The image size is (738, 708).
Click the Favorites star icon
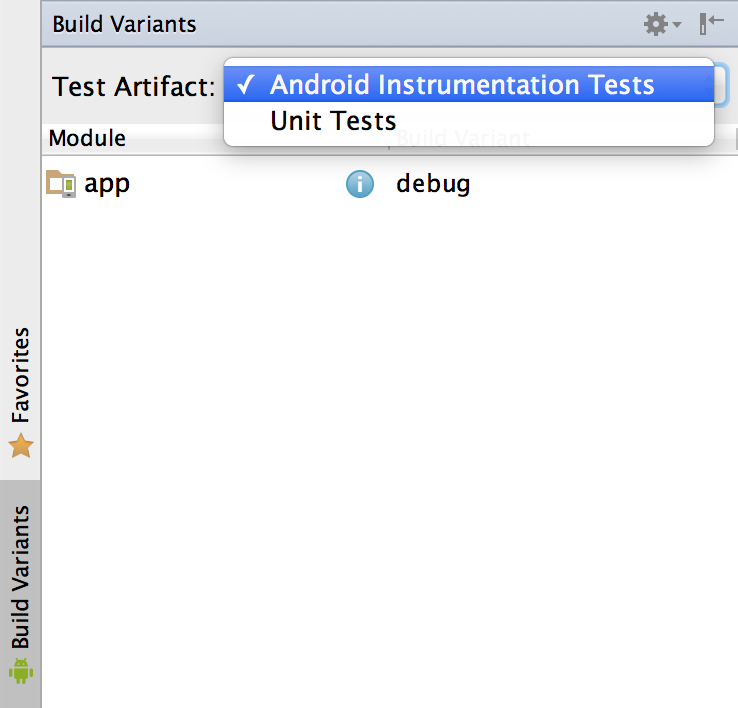click(21, 446)
